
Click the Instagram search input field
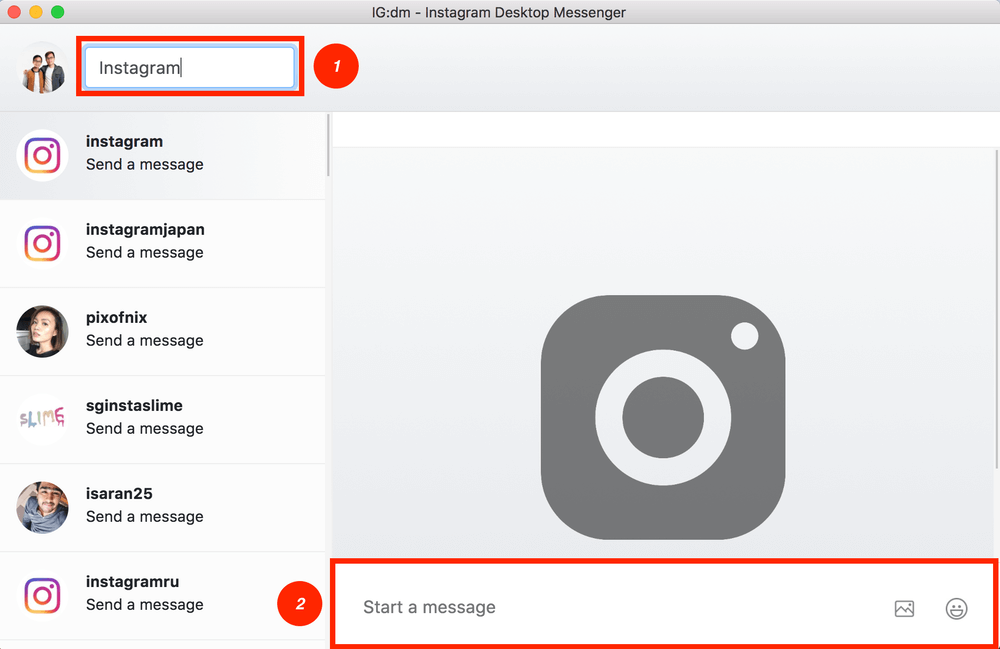[x=190, y=68]
